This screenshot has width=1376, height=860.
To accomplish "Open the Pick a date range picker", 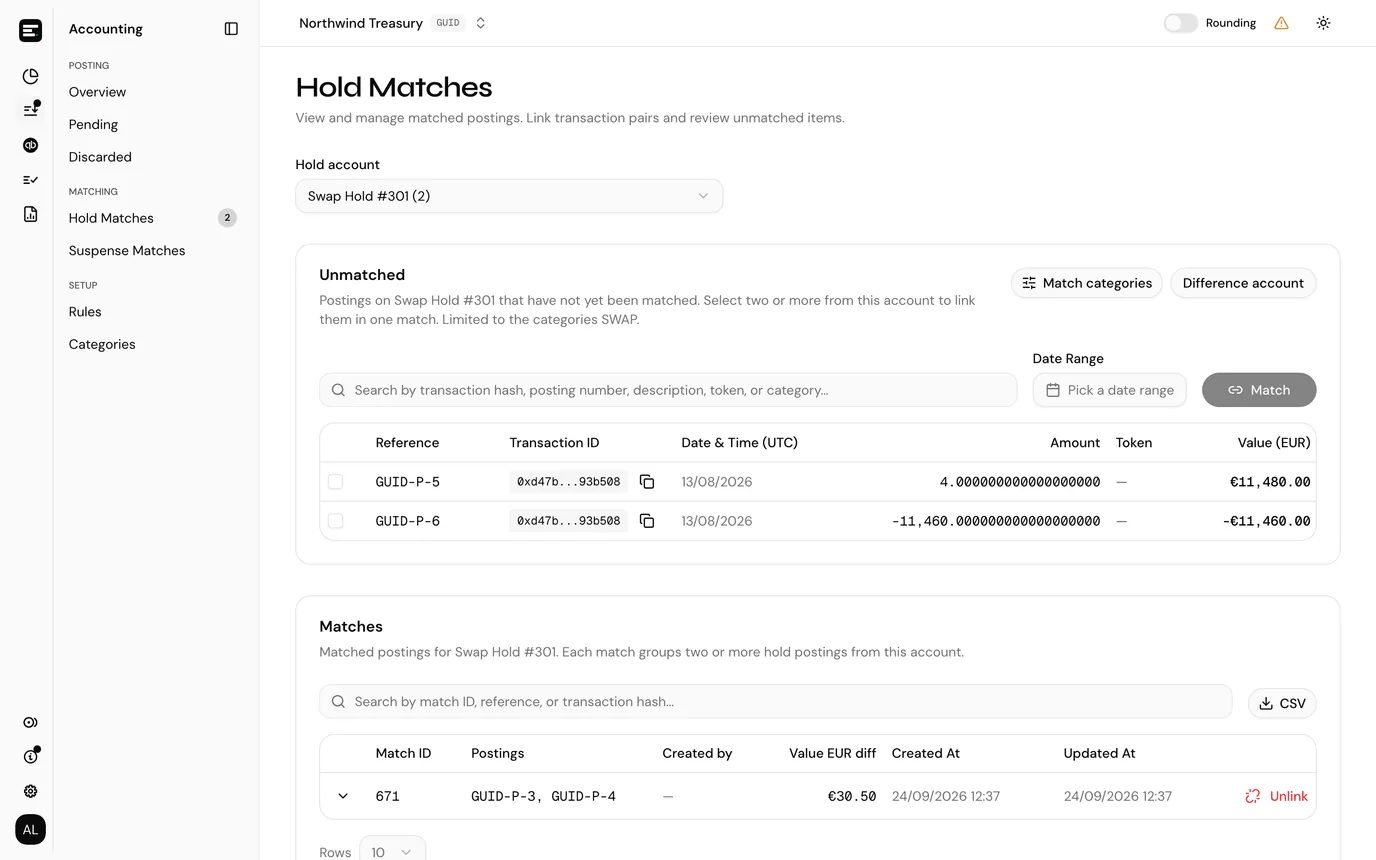I will tap(1109, 390).
